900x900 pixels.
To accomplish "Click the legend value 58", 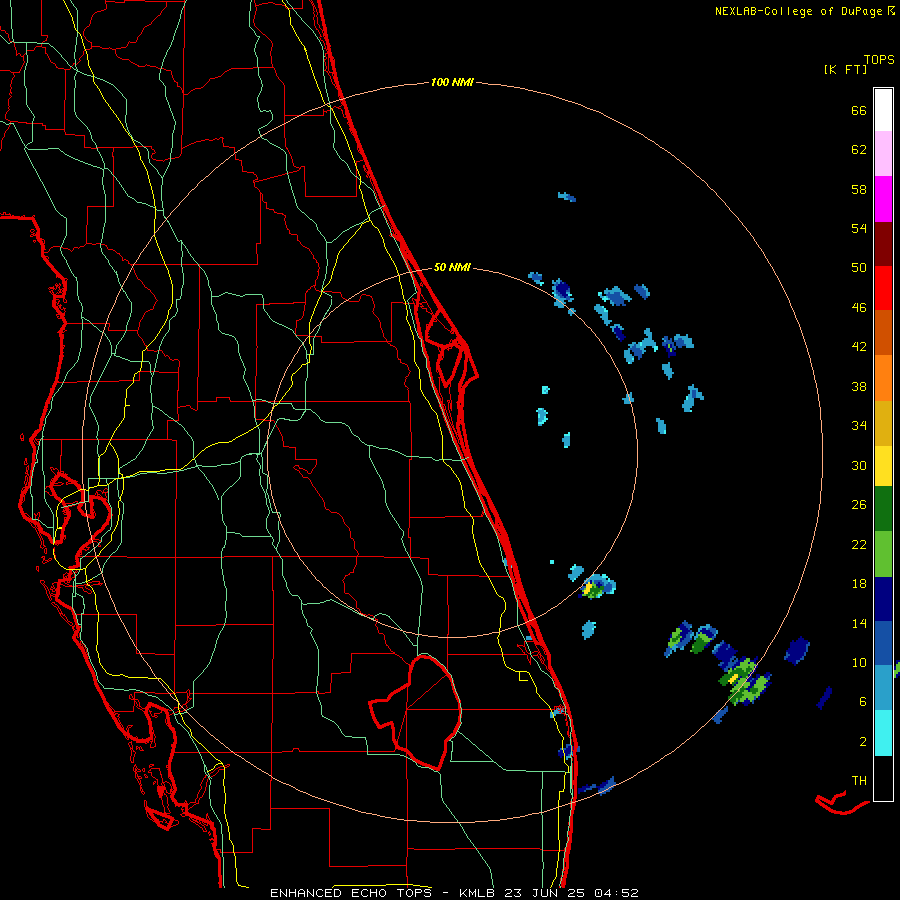I will pyautogui.click(x=859, y=189).
